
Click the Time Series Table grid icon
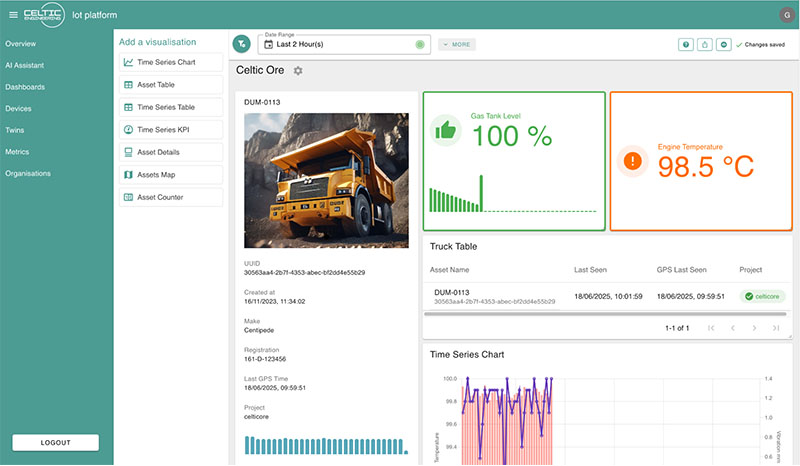point(128,107)
